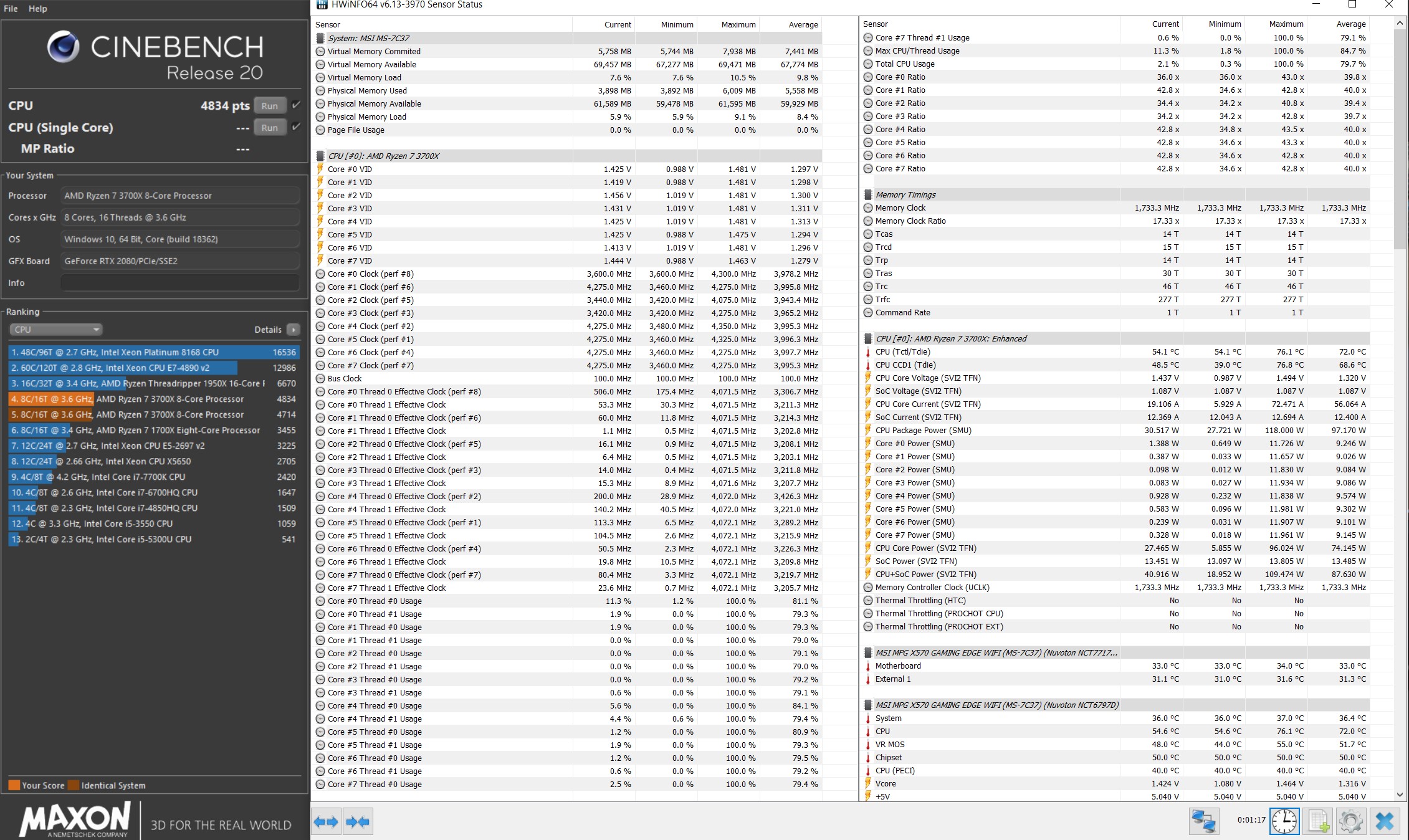Toggle the CPU test checkbox
This screenshot has height=840, width=1409.
(297, 105)
